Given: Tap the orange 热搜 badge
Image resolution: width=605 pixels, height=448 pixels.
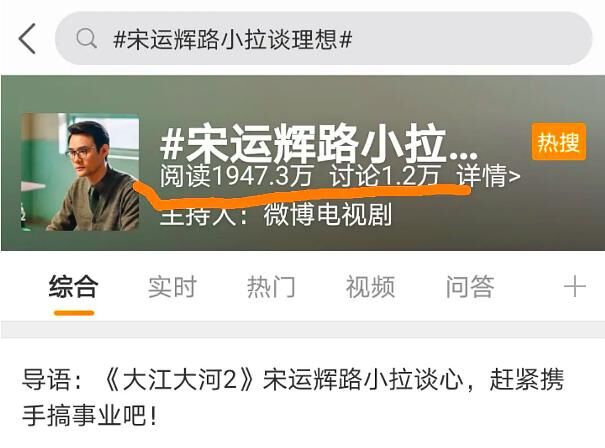Looking at the screenshot, I should (558, 142).
